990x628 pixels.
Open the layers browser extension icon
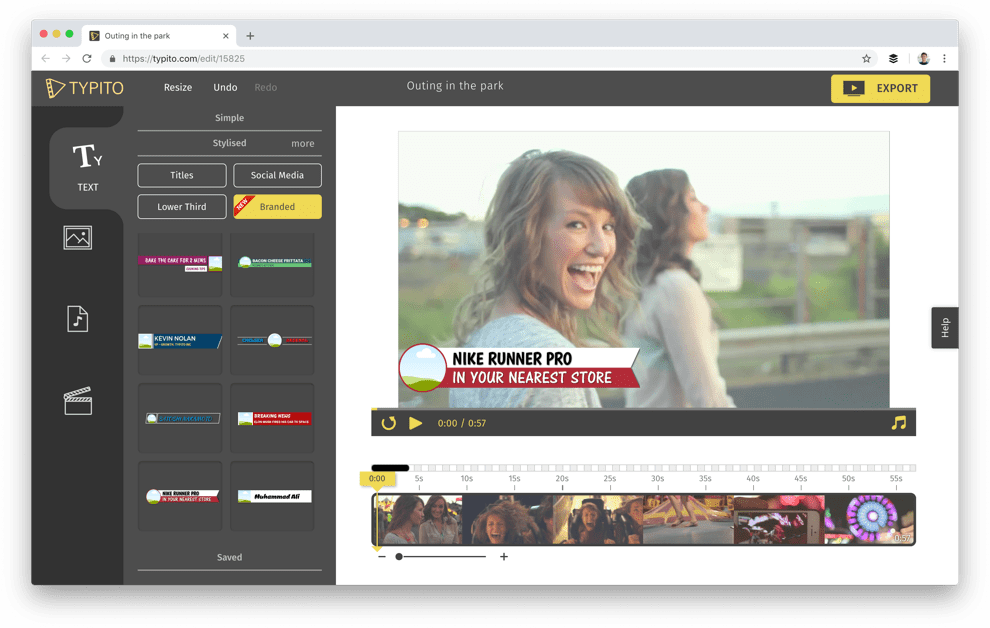pos(893,59)
